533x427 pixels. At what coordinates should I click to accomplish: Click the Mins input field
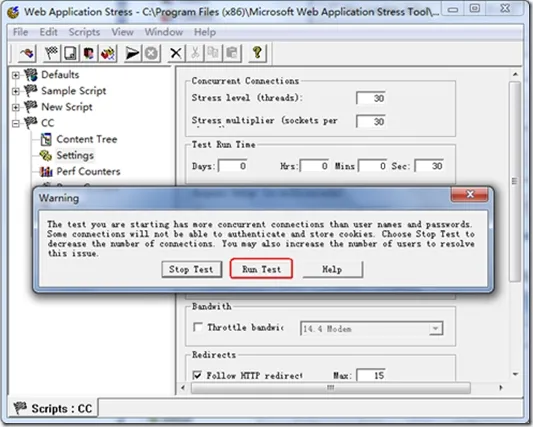click(373, 166)
